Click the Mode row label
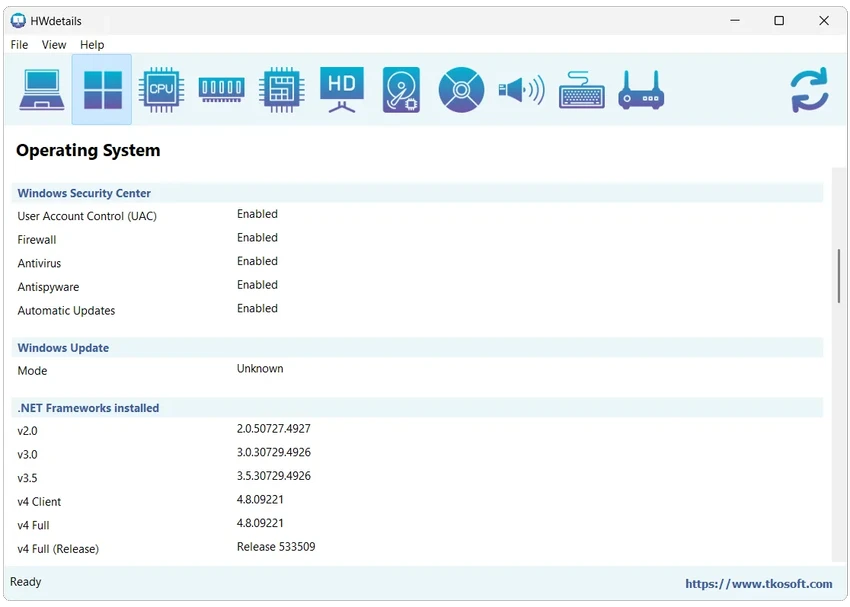Viewport: 850px width, 607px height. pyautogui.click(x=32, y=371)
